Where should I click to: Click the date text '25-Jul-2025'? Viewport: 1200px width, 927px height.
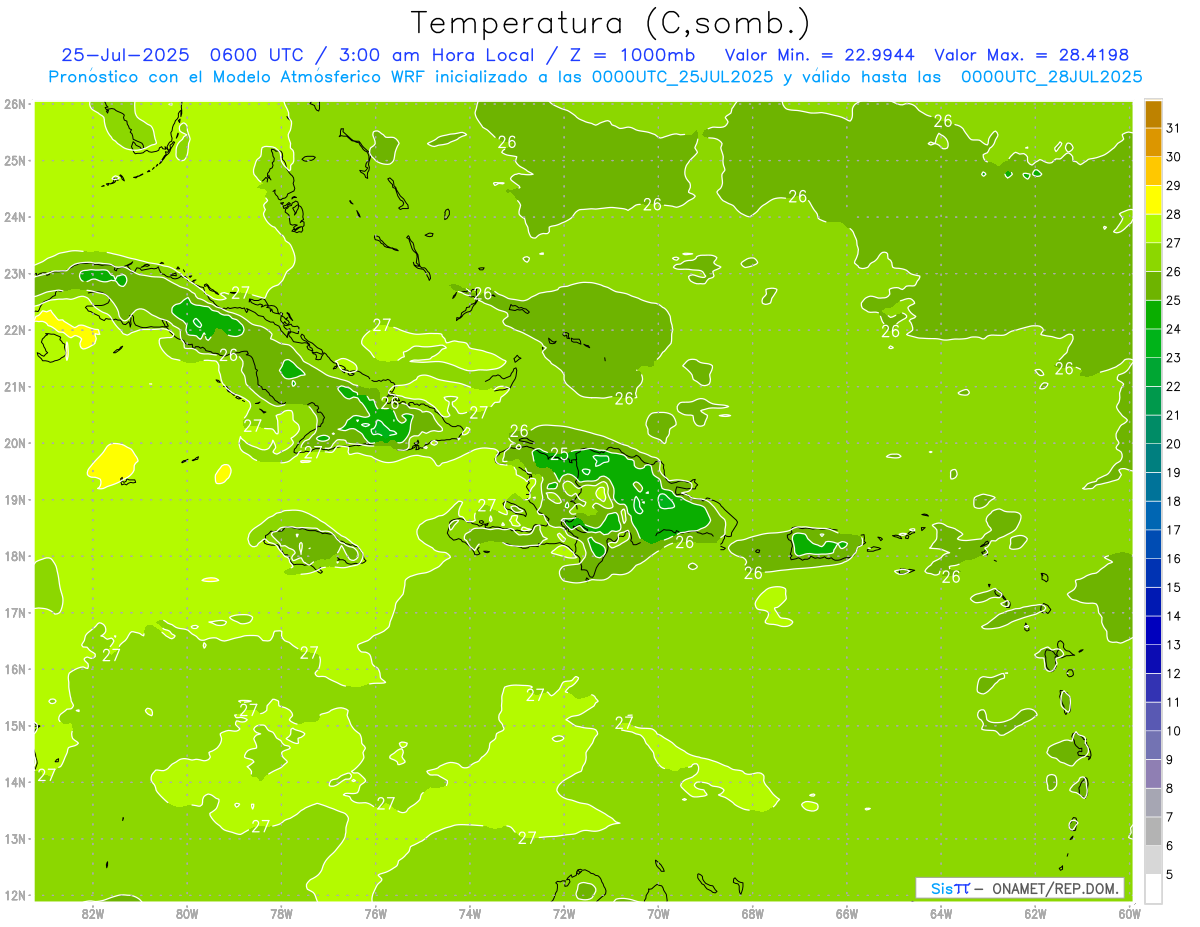(126, 55)
